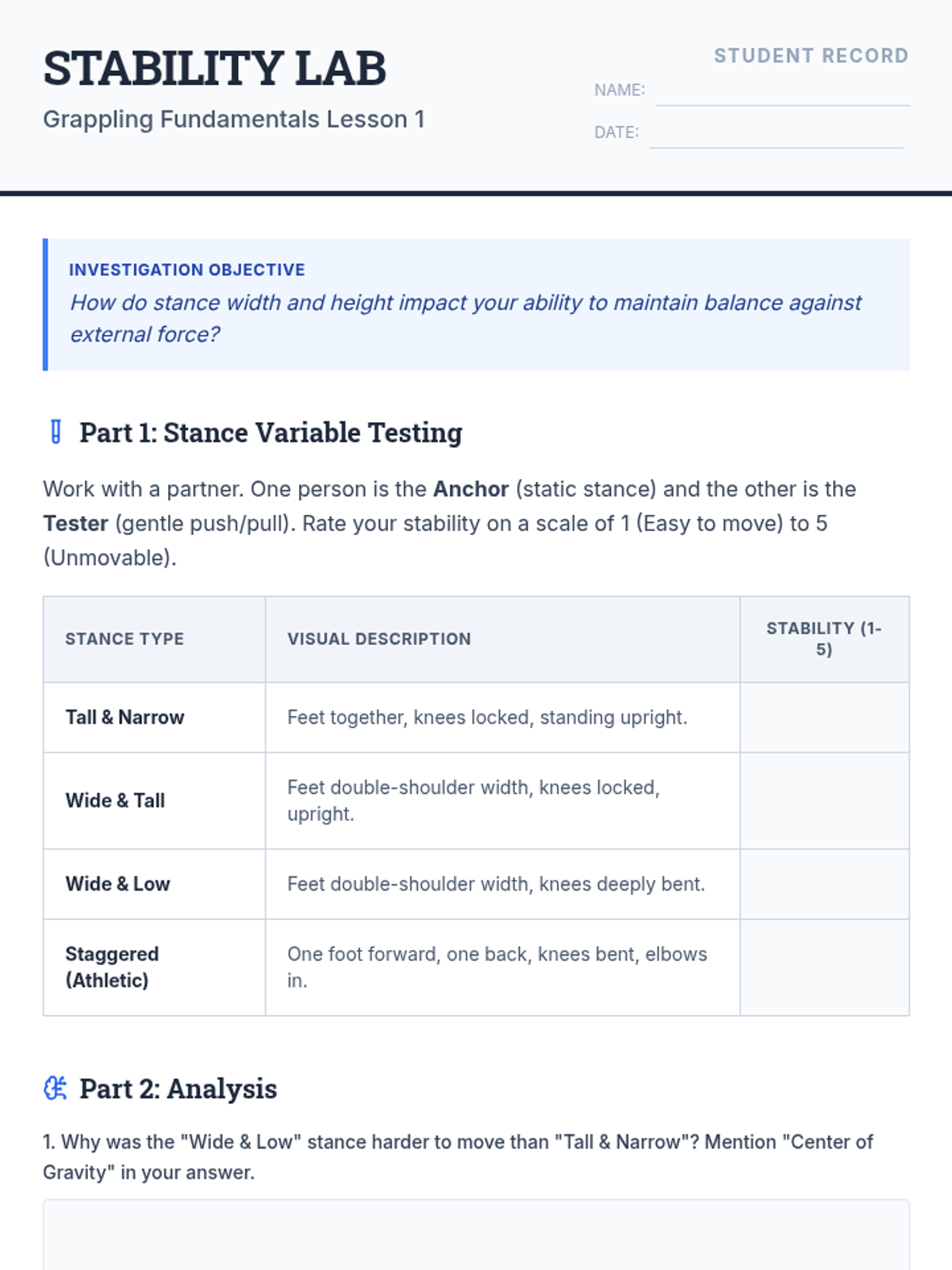Click the answer box under question 1
This screenshot has height=1270, width=952.
[x=476, y=1235]
